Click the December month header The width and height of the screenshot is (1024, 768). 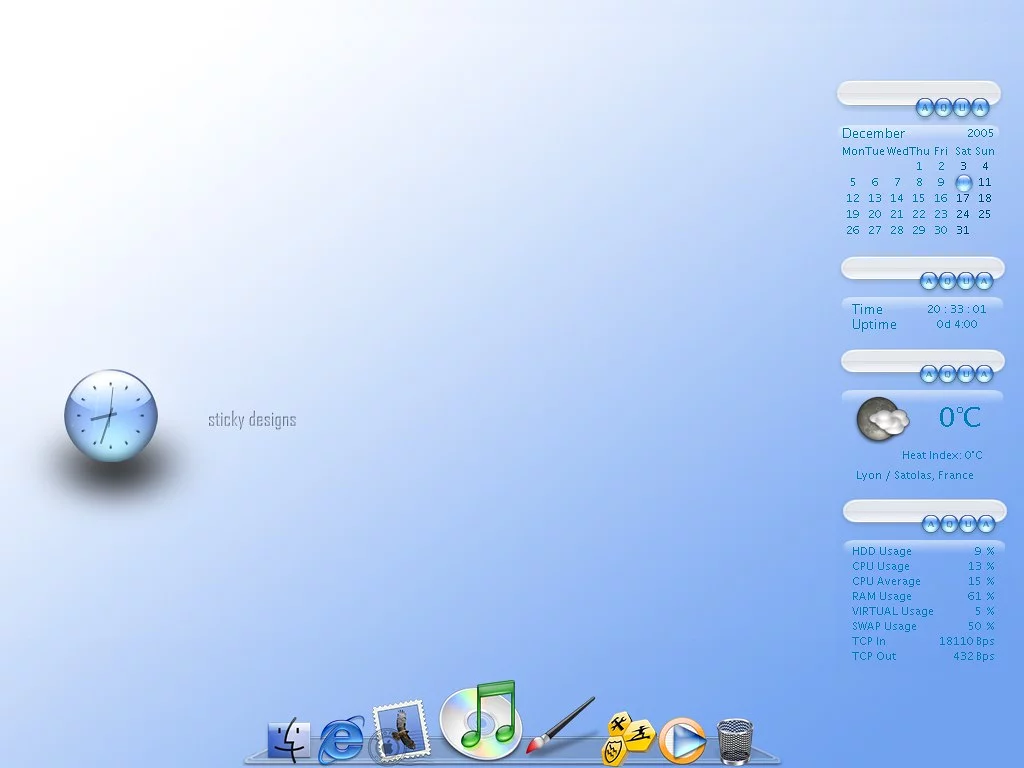[x=873, y=133]
